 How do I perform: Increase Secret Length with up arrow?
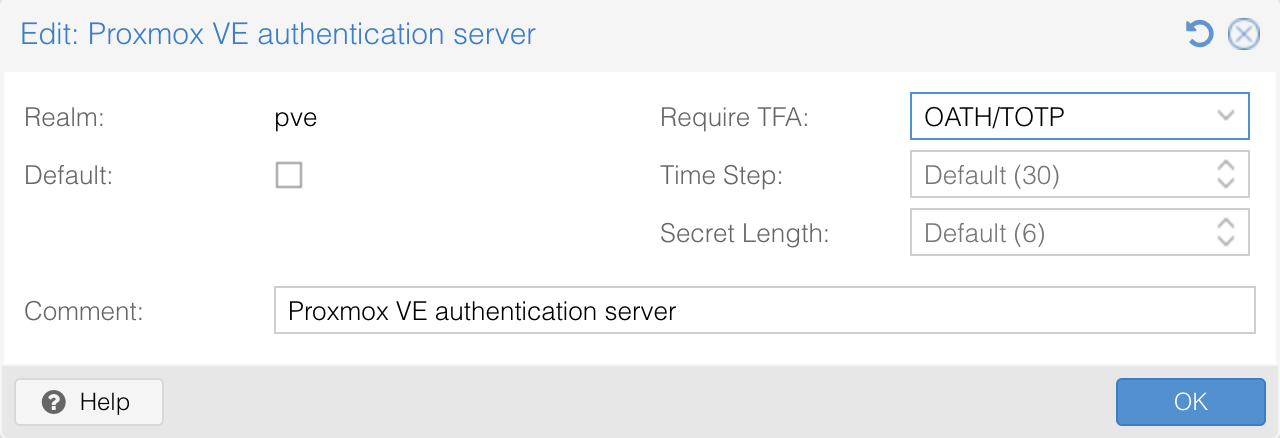(x=1227, y=224)
